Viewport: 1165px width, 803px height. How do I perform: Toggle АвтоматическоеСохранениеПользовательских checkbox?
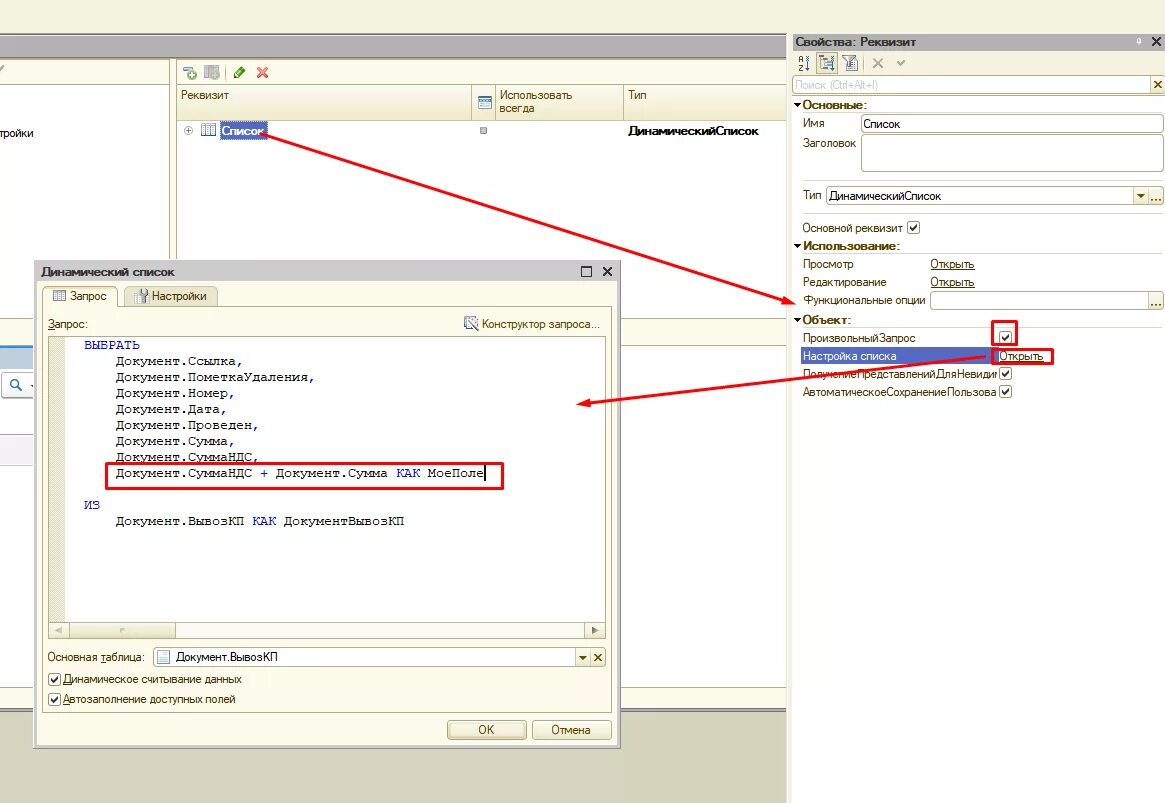(1005, 391)
